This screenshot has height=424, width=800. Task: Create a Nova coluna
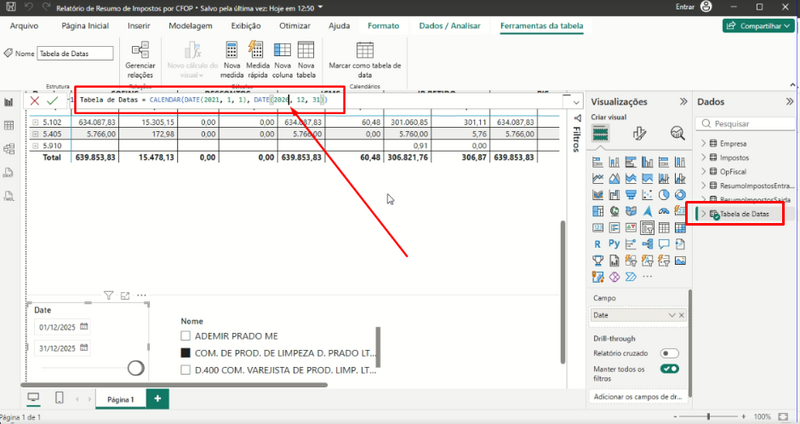[x=282, y=60]
